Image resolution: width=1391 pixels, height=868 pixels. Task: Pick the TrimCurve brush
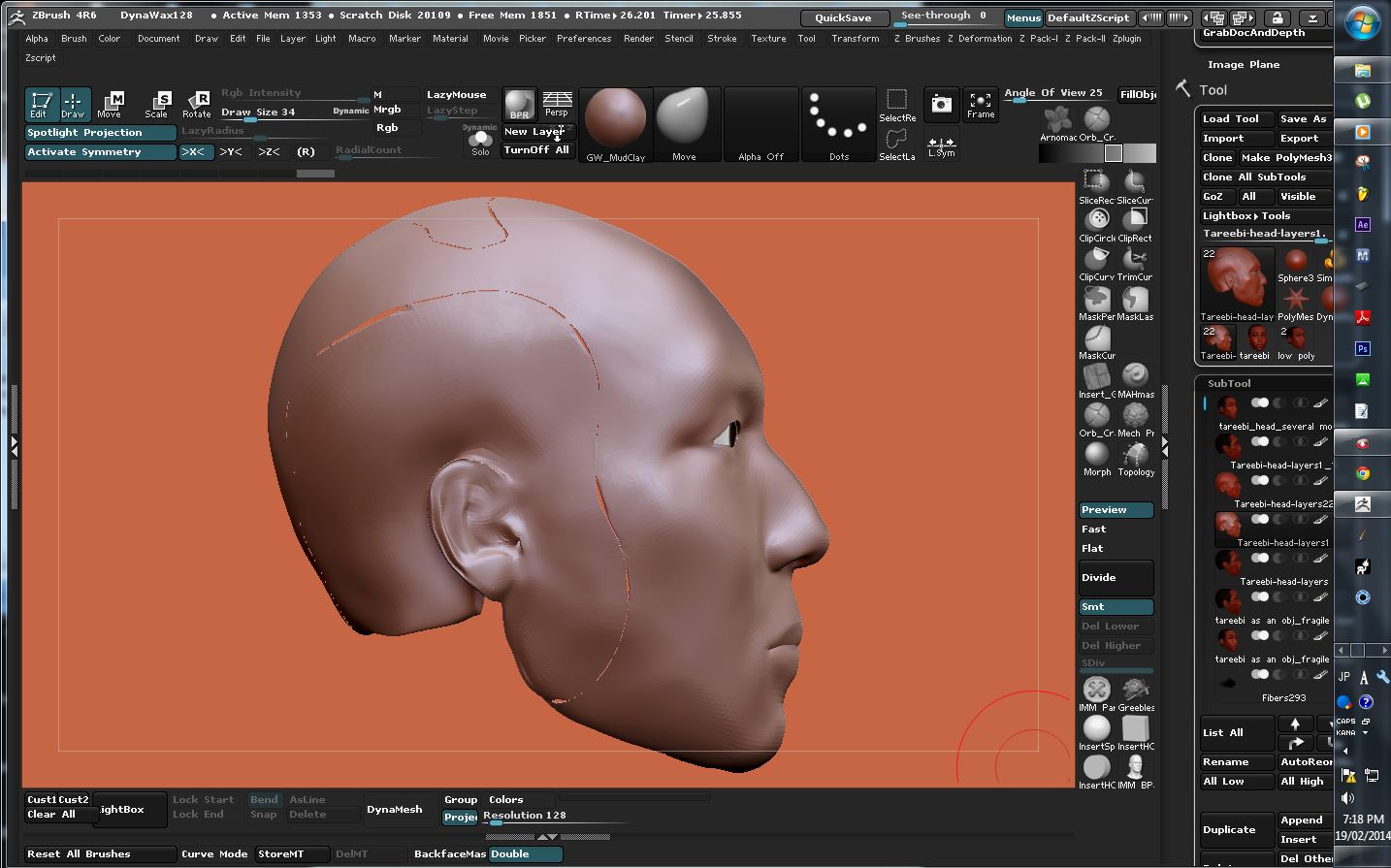tap(1135, 263)
